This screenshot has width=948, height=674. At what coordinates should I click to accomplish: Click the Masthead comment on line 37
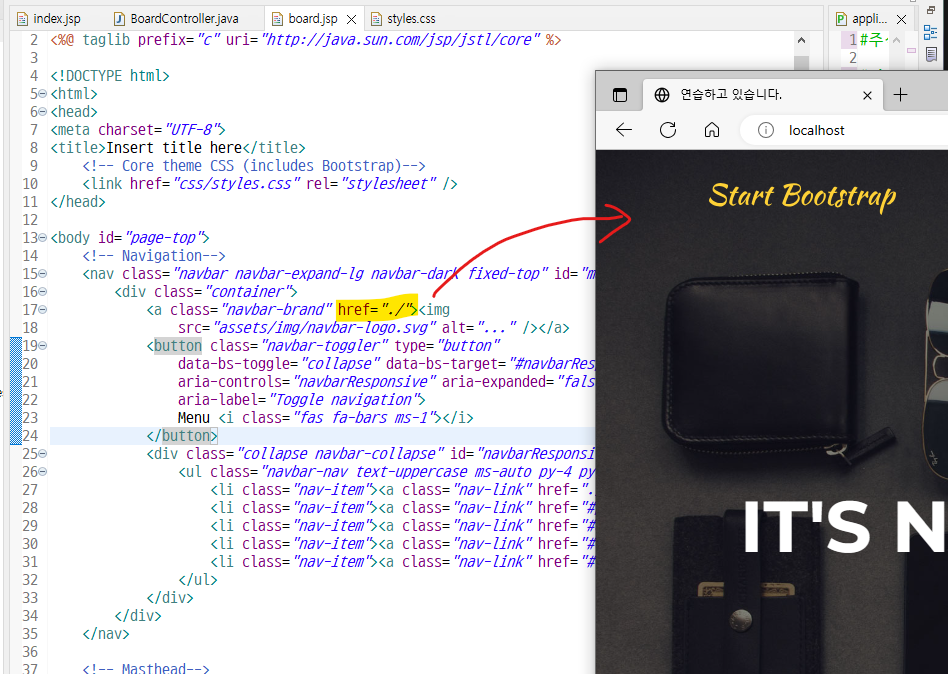click(x=146, y=668)
